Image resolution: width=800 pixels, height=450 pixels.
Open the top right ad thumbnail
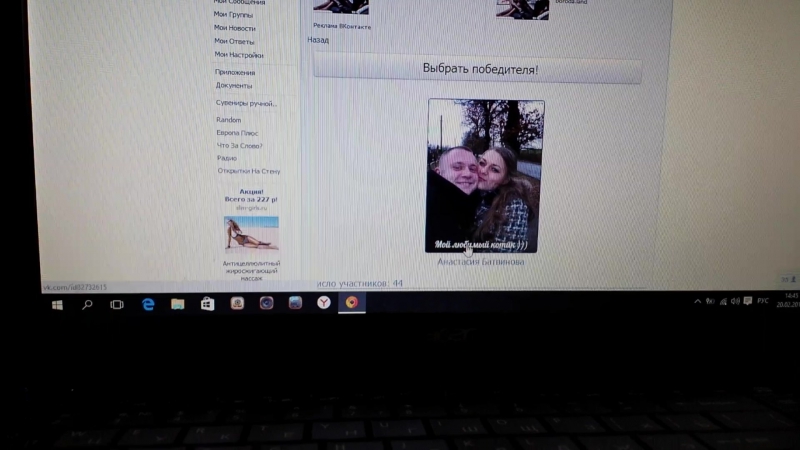(522, 10)
